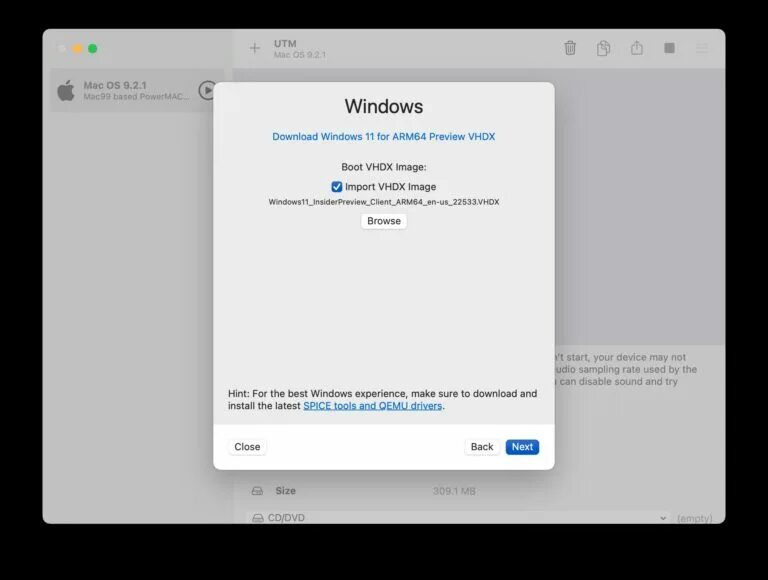This screenshot has height=580, width=768.
Task: Open the CD/DVD dropdown menu
Action: [457, 518]
